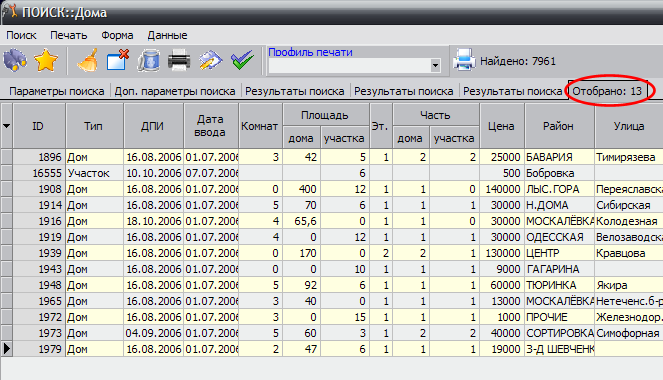
Task: Switch to Доп. параметры поиска tab
Action: pyautogui.click(x=175, y=91)
